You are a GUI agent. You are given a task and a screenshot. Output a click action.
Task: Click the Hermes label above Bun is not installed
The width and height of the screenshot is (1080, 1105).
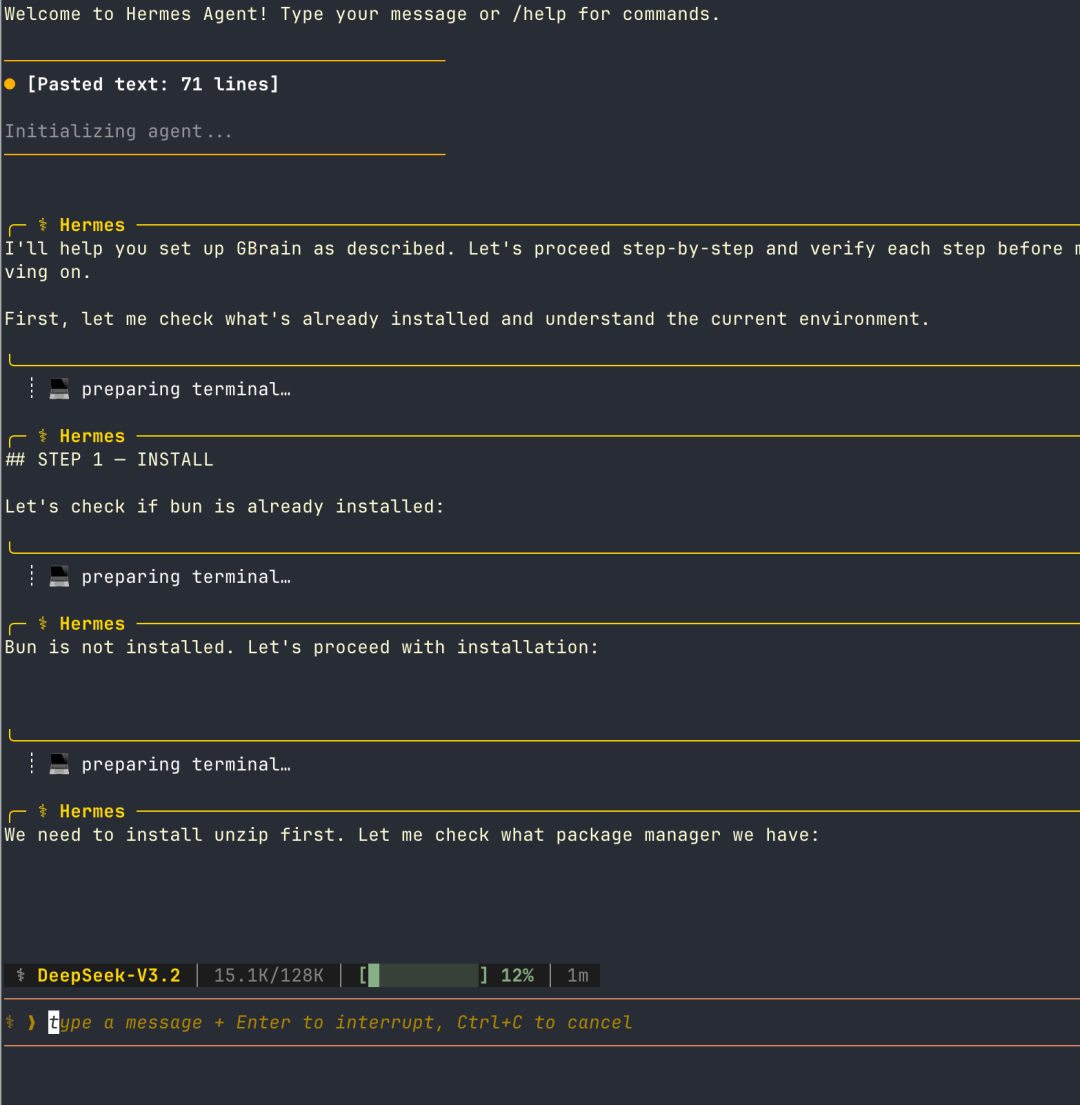pos(92,624)
